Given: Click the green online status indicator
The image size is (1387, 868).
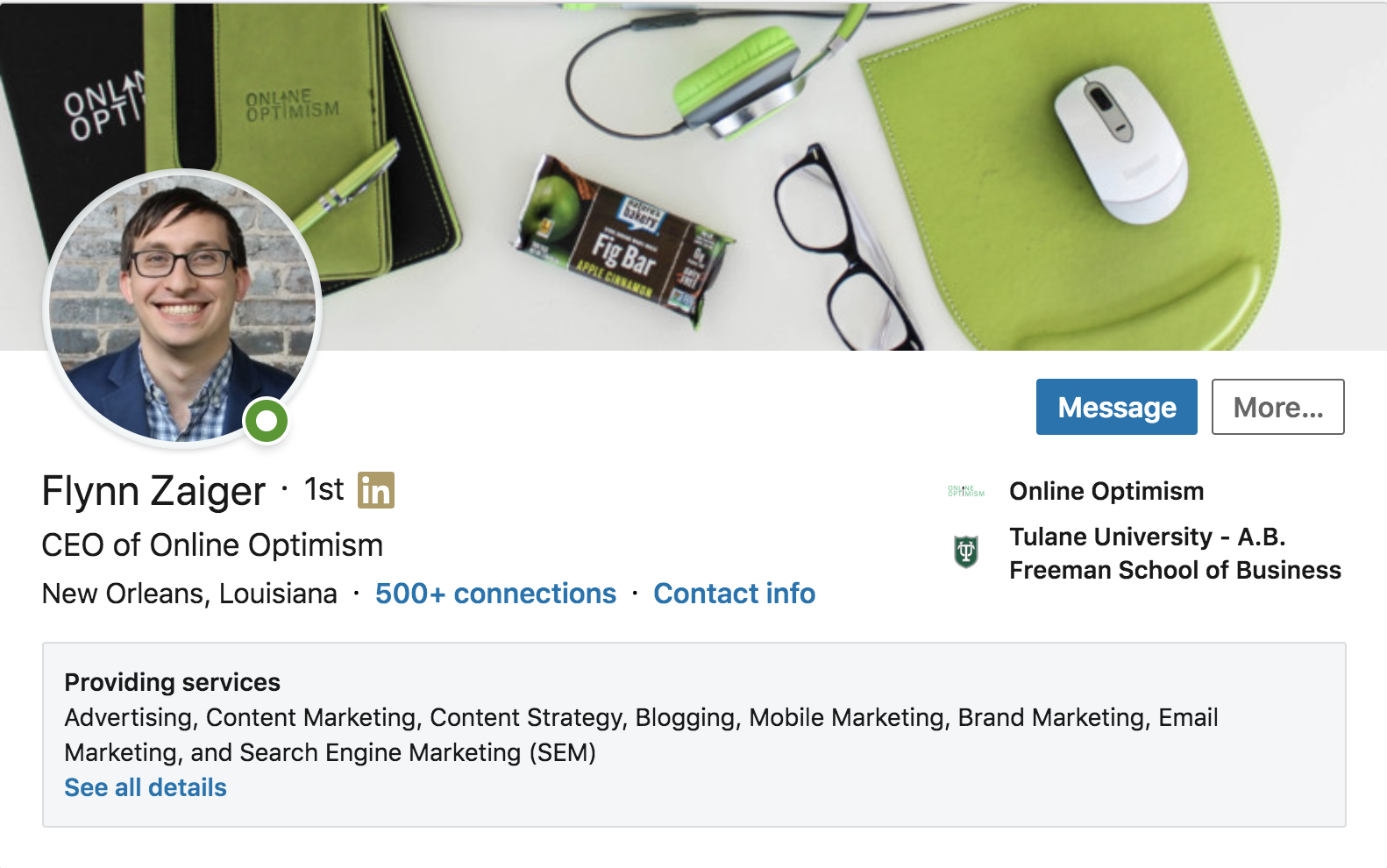Looking at the screenshot, I should pos(267,422).
